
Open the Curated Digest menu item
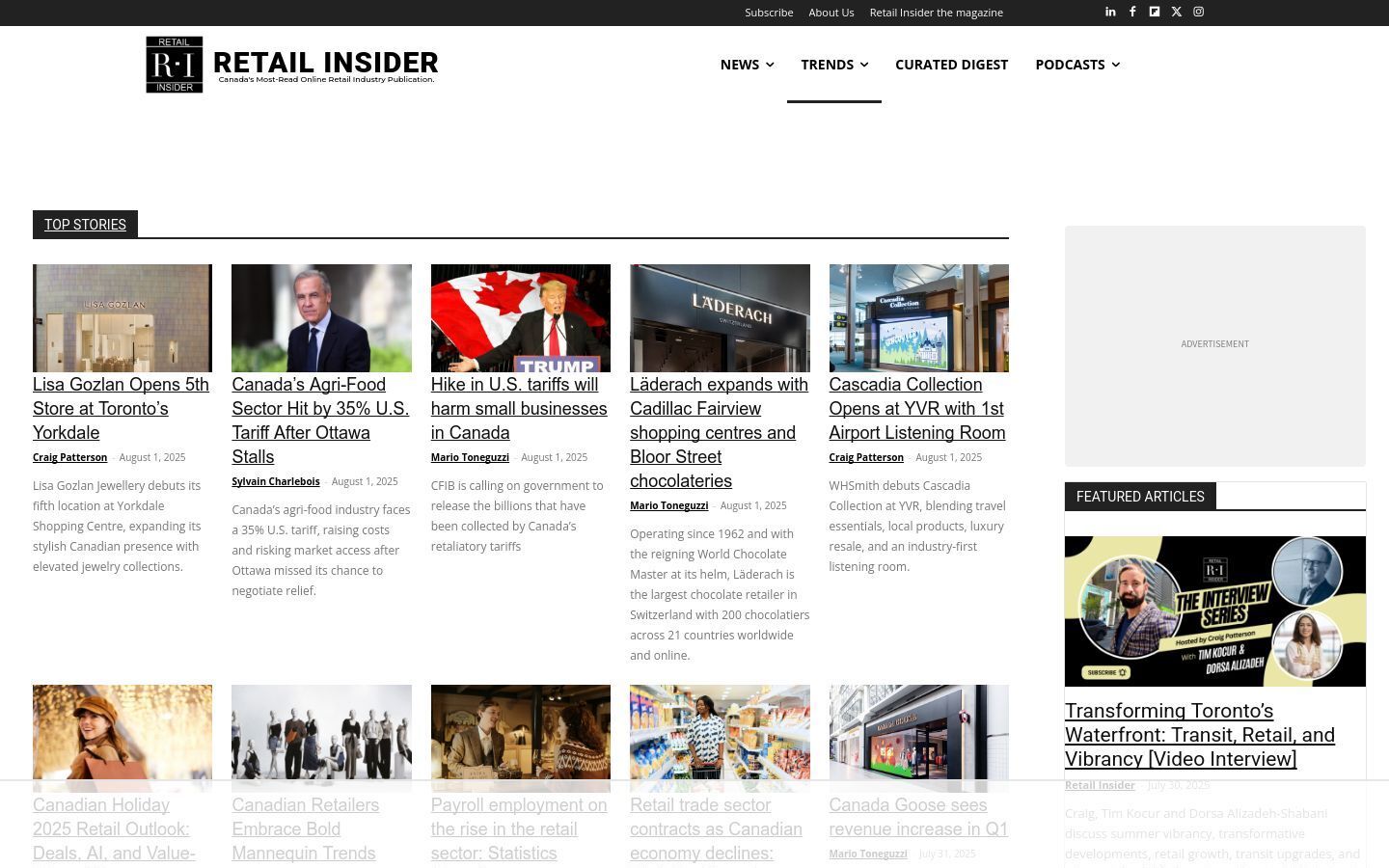pyautogui.click(x=951, y=65)
